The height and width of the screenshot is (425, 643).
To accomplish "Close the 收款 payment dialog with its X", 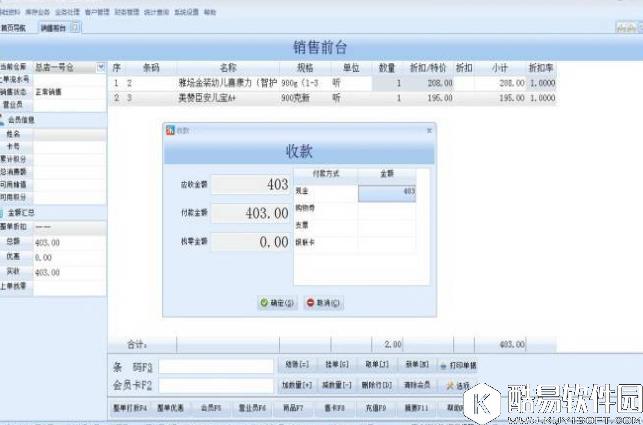I will pos(429,130).
